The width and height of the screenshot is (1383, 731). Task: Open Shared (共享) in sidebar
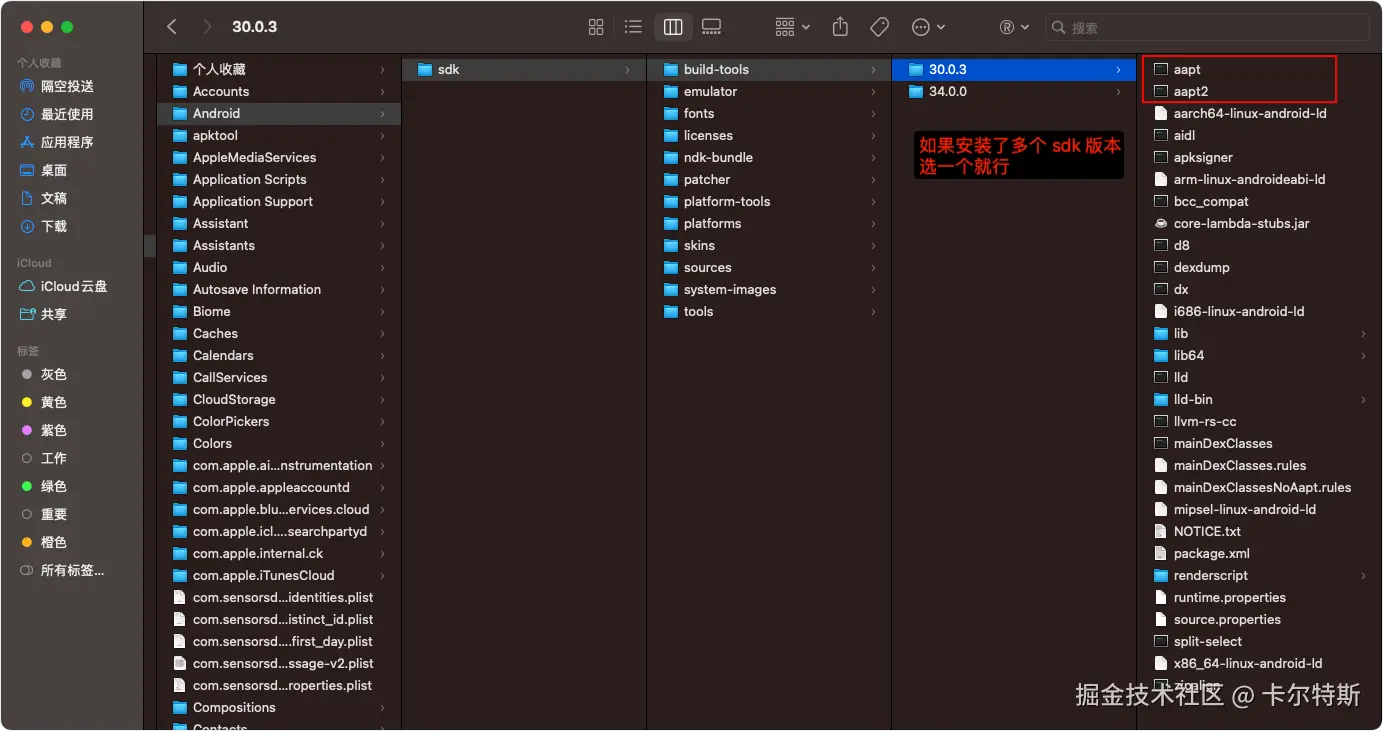(x=54, y=314)
